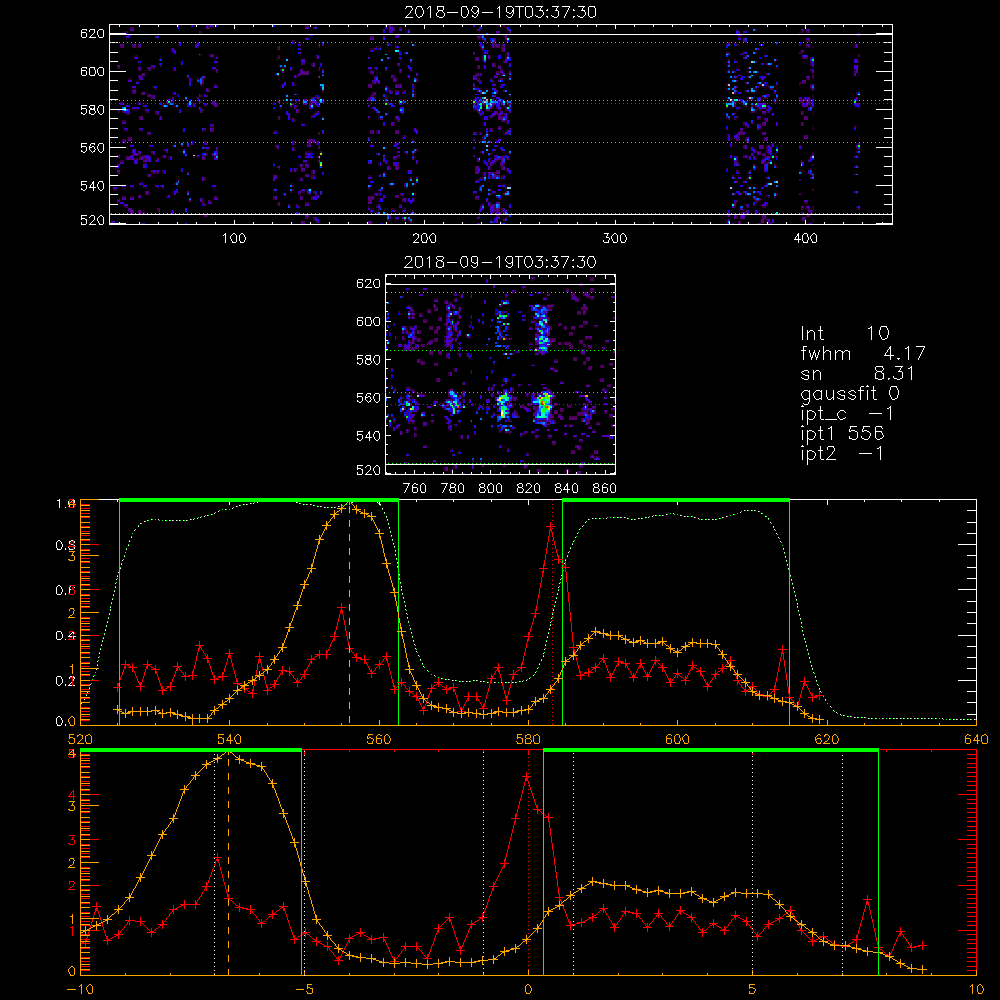
Task: Select the 'sn 8.31' readout text
Action: (857, 373)
